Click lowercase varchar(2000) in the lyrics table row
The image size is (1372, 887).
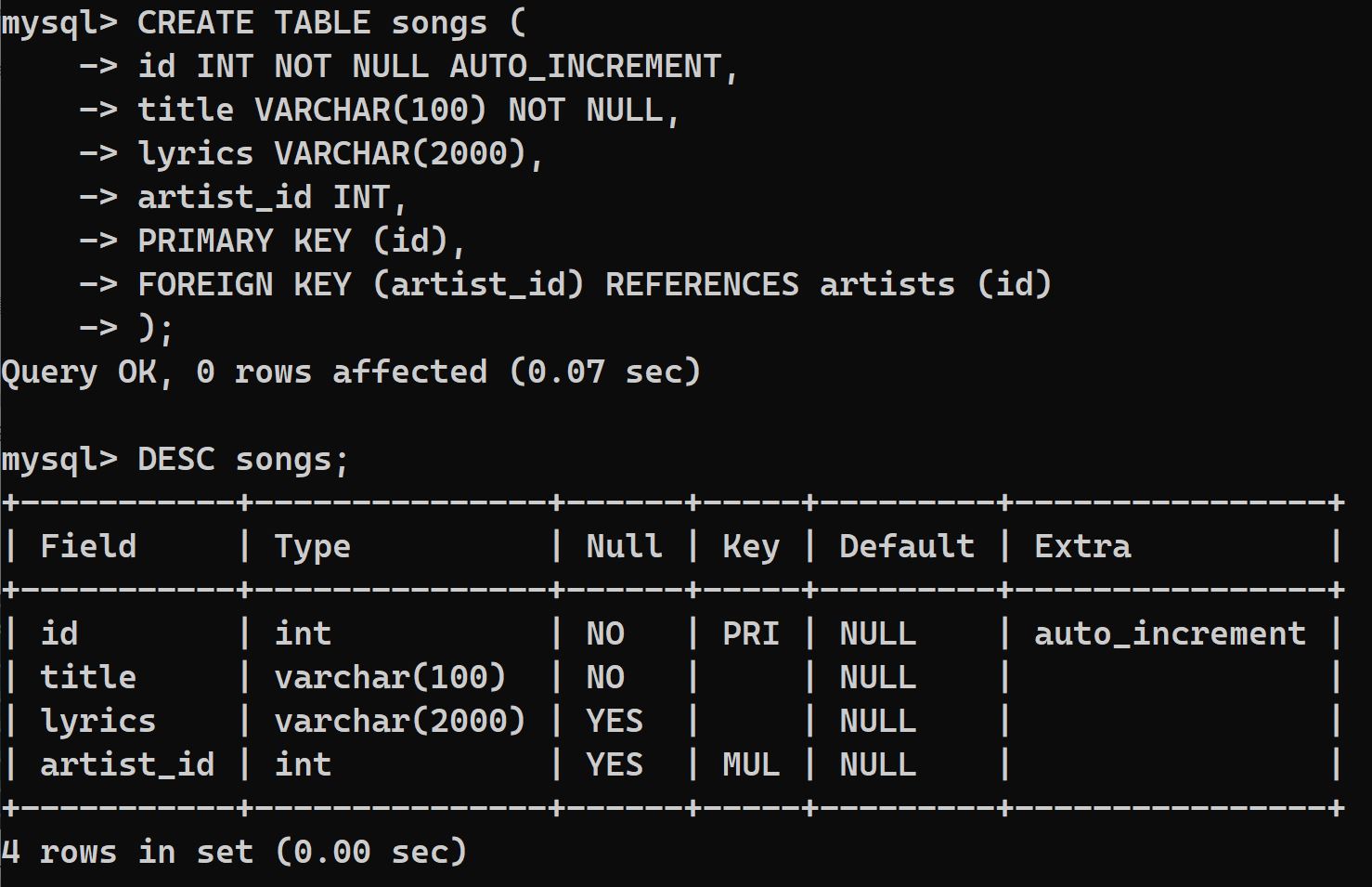click(399, 721)
